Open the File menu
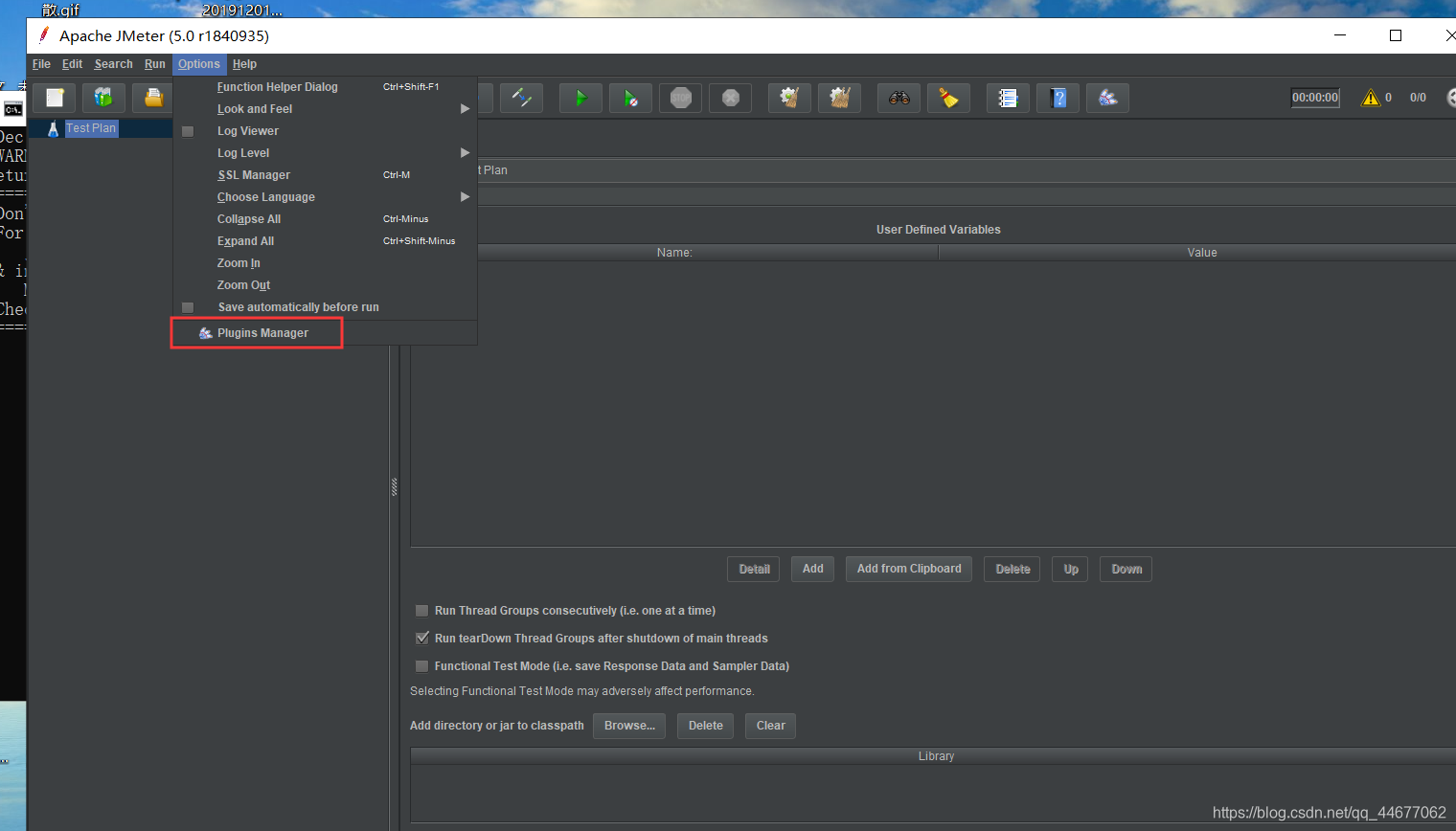Screen dimensions: 1456x831 [41, 64]
